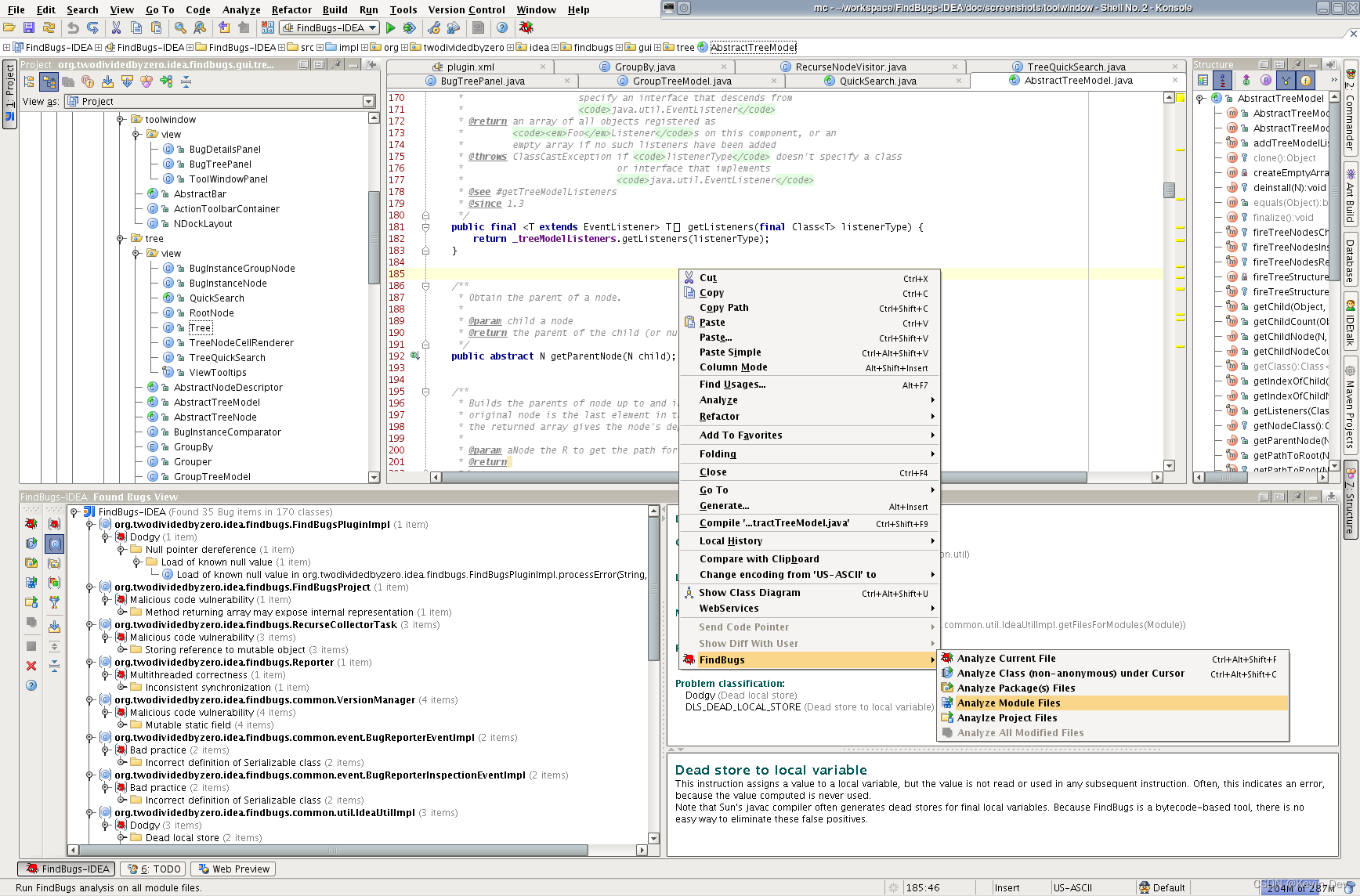Toggle group-by-class button in FindBugs panel
This screenshot has height=896, width=1360.
[x=54, y=544]
